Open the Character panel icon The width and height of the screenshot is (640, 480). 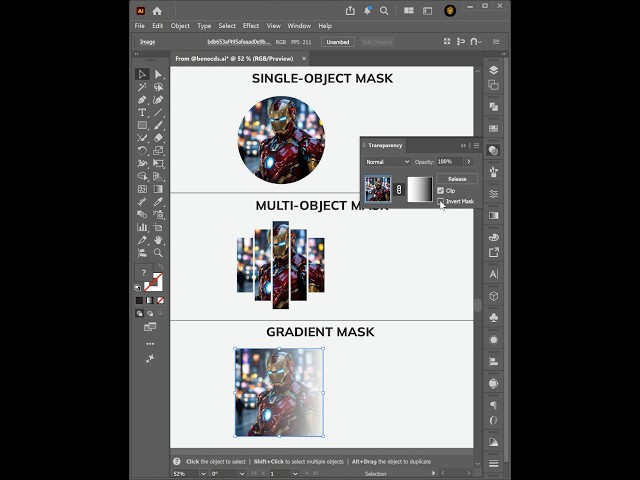[493, 274]
